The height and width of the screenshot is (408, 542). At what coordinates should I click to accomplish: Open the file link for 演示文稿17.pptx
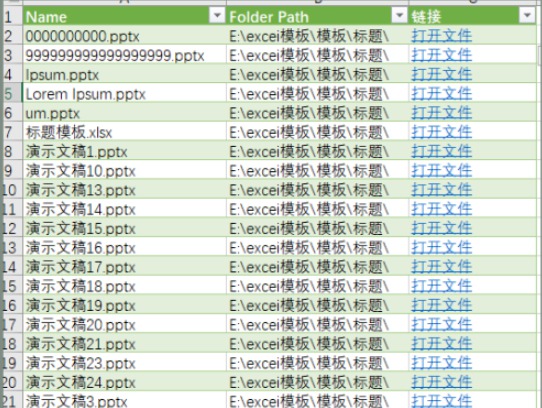coord(441,267)
